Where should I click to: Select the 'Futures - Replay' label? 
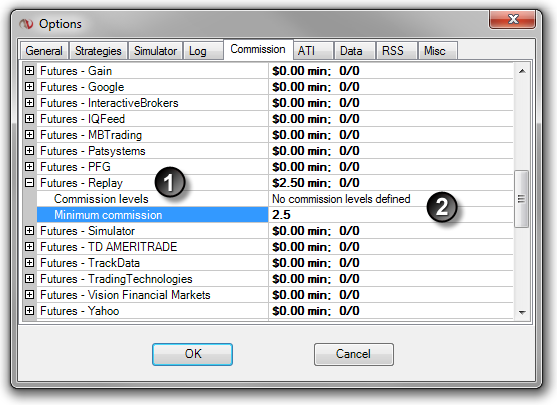click(81, 183)
